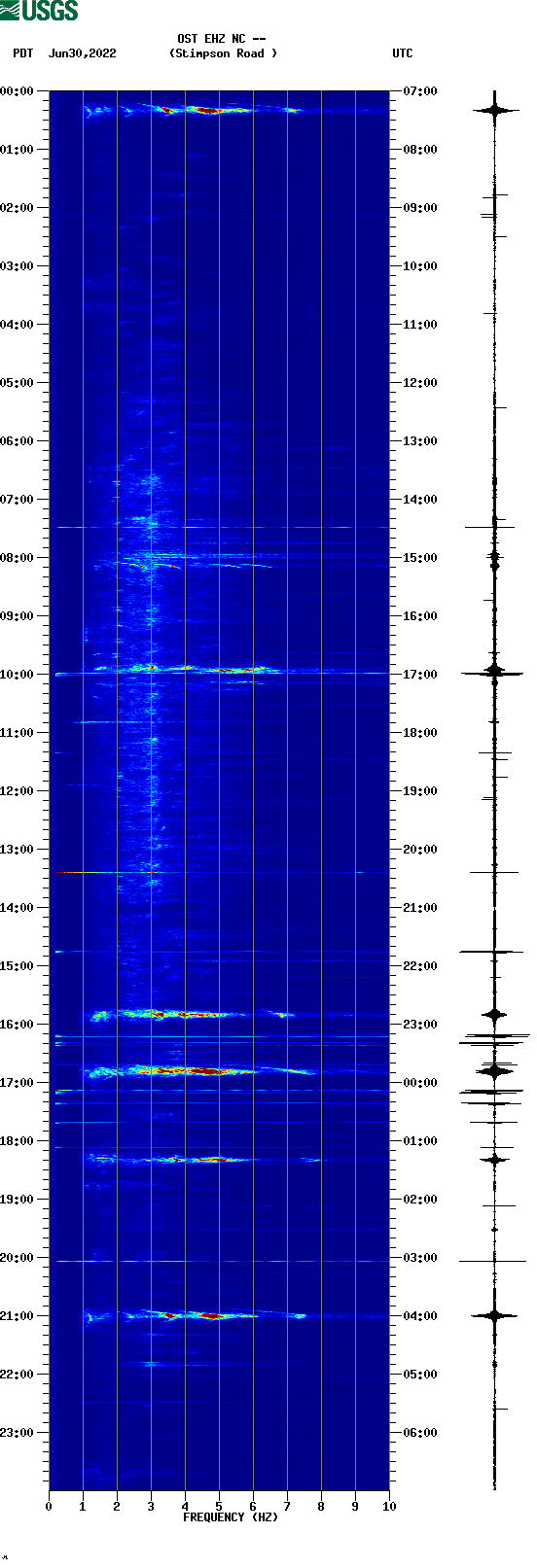Select the 'OST EHZ NC --' station title
537x1568 pixels.
(222, 40)
